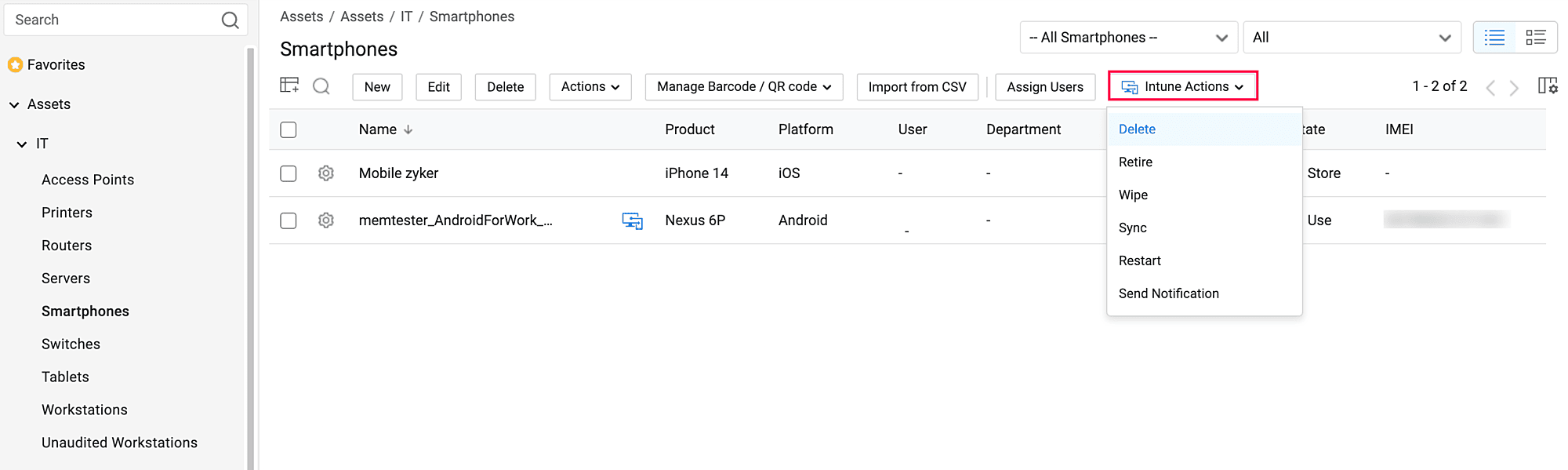Choose Wipe from Intune Actions menu

pyautogui.click(x=1133, y=195)
